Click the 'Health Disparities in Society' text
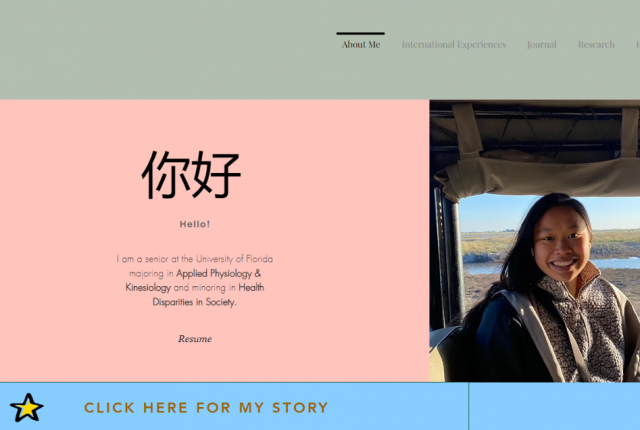 point(208,295)
